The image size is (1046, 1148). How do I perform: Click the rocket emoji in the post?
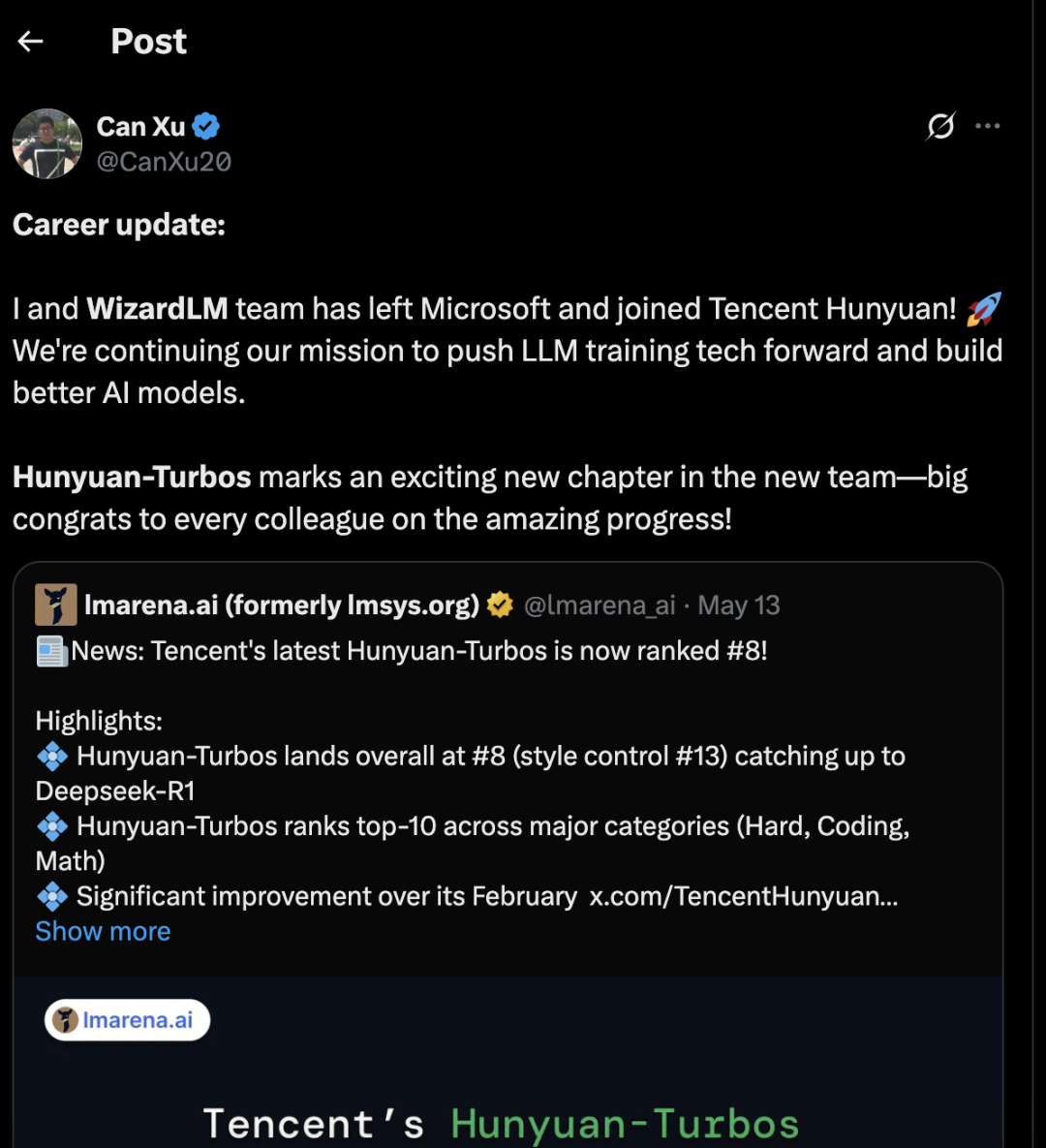(x=982, y=309)
